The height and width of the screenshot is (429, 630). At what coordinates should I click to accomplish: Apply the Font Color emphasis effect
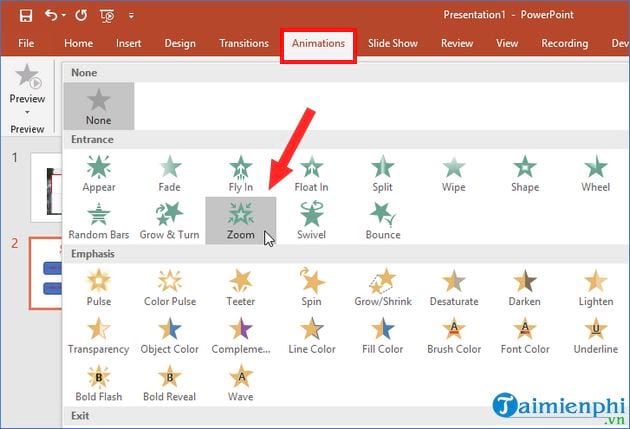pos(525,335)
